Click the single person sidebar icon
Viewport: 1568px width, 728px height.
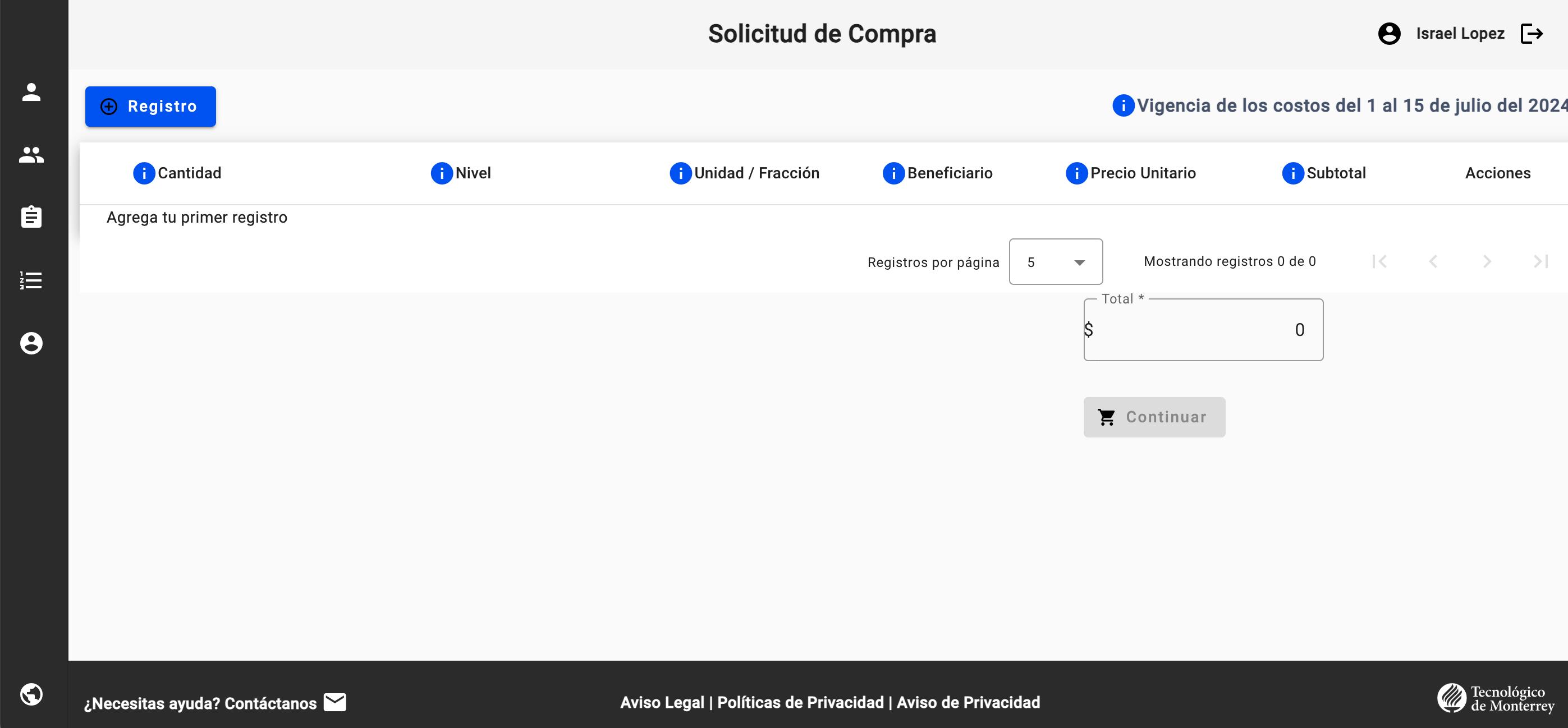[x=31, y=93]
